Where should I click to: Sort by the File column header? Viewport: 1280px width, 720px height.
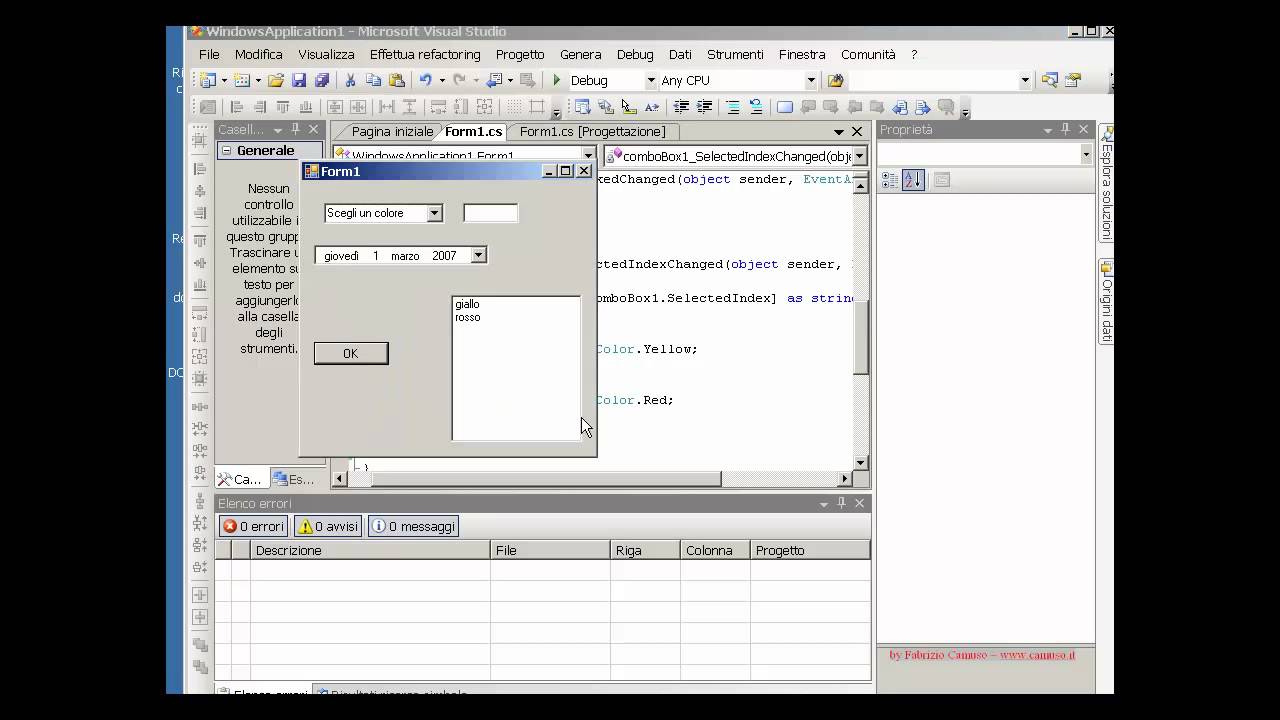coord(550,550)
